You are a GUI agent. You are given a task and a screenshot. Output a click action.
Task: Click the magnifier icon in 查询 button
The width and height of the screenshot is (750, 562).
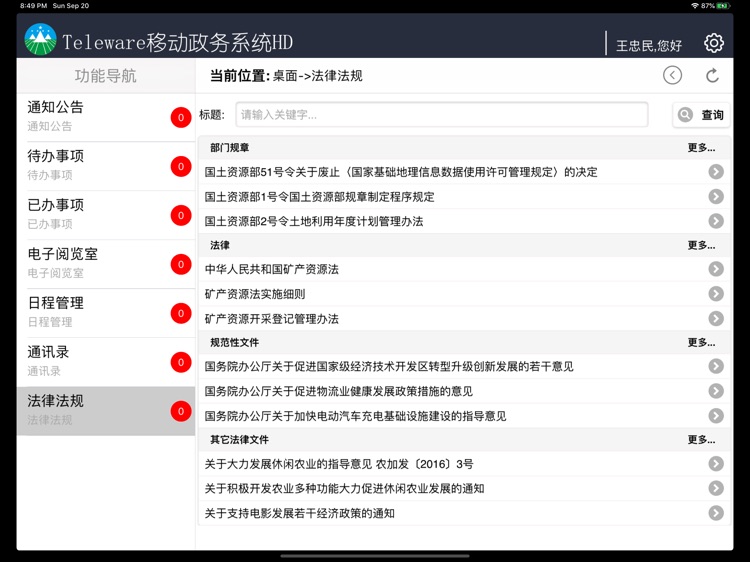[685, 115]
